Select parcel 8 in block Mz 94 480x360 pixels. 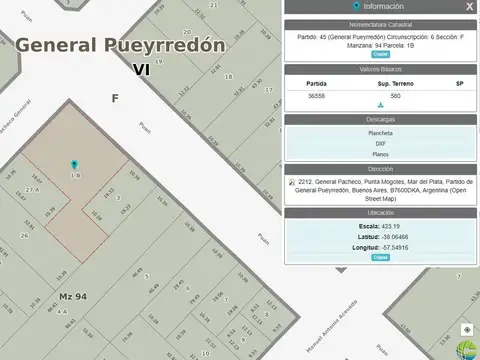coord(266,314)
